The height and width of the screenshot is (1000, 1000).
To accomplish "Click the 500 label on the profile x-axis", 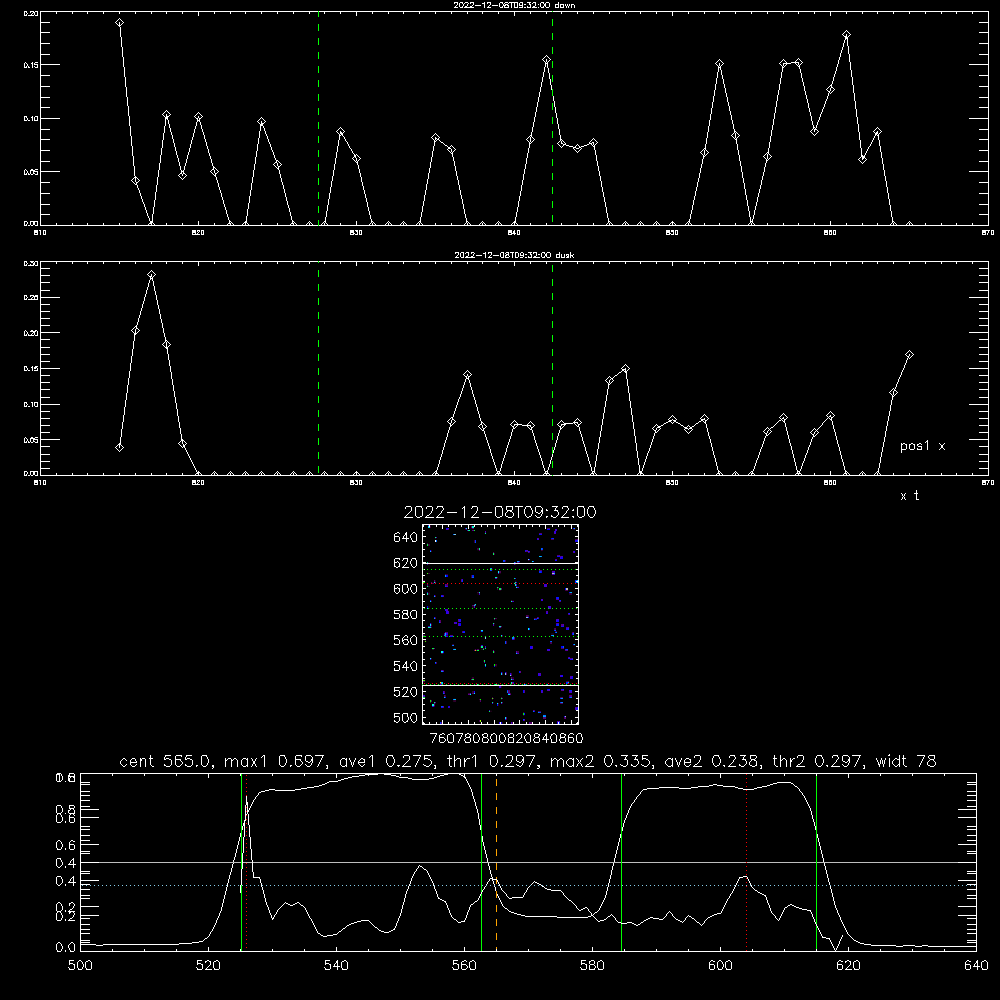I will pos(80,966).
